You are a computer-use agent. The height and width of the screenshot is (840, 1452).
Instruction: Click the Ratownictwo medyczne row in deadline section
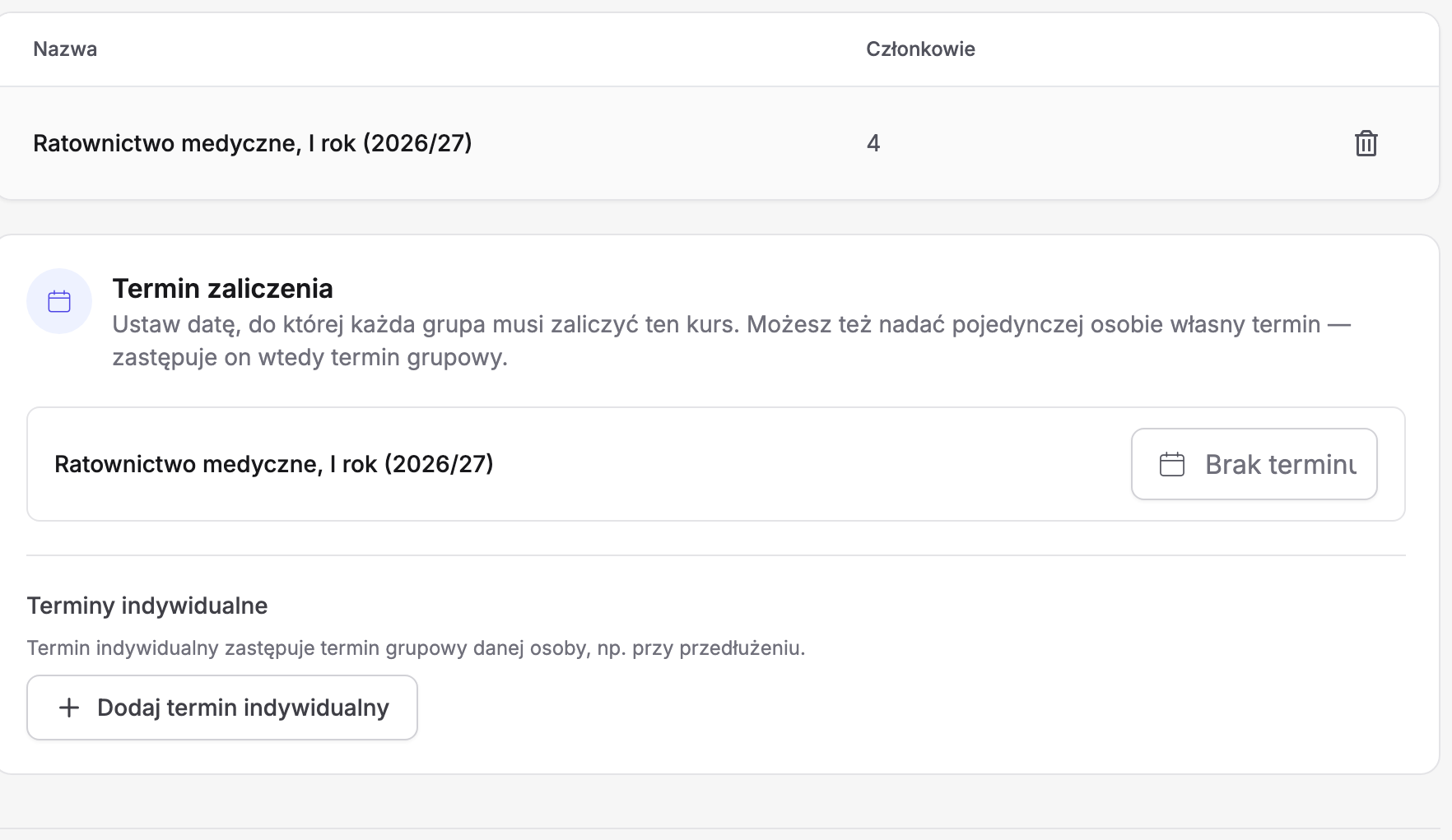(716, 464)
